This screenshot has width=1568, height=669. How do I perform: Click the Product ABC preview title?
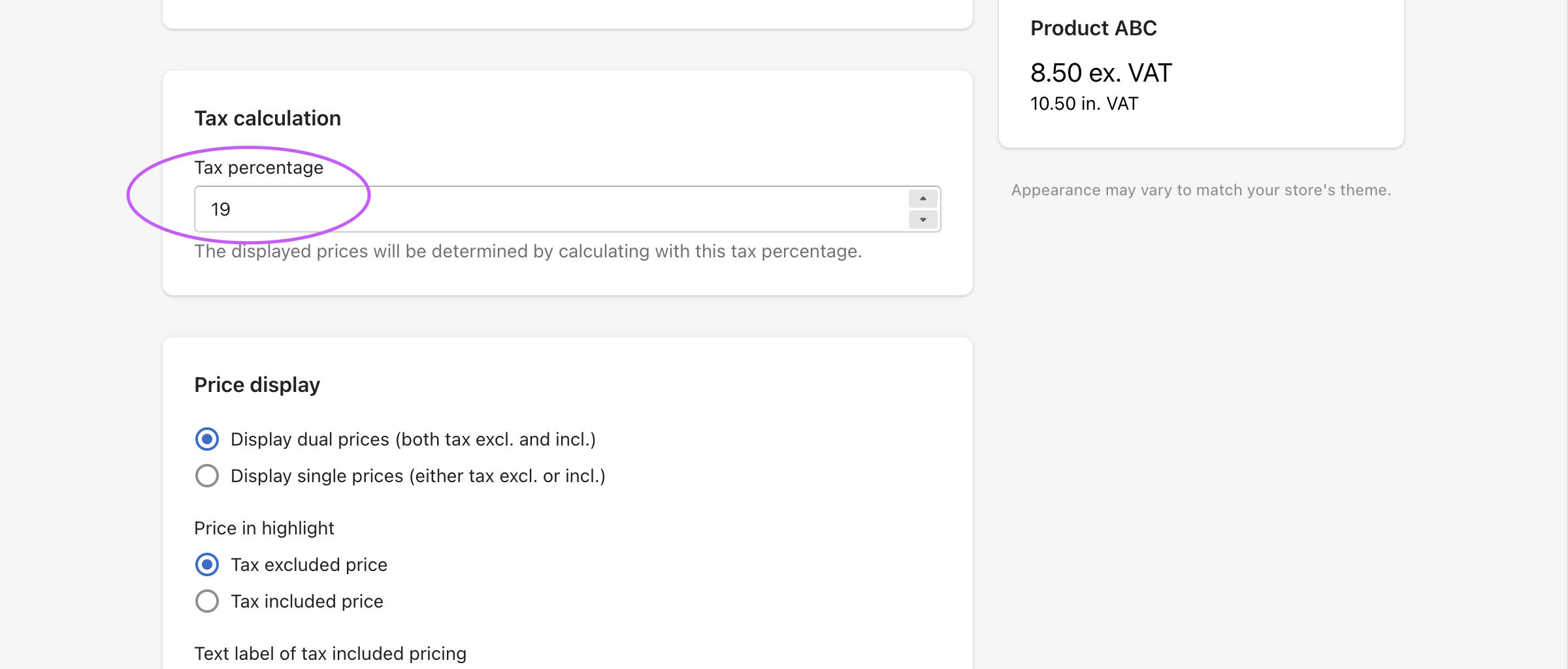coord(1093,28)
